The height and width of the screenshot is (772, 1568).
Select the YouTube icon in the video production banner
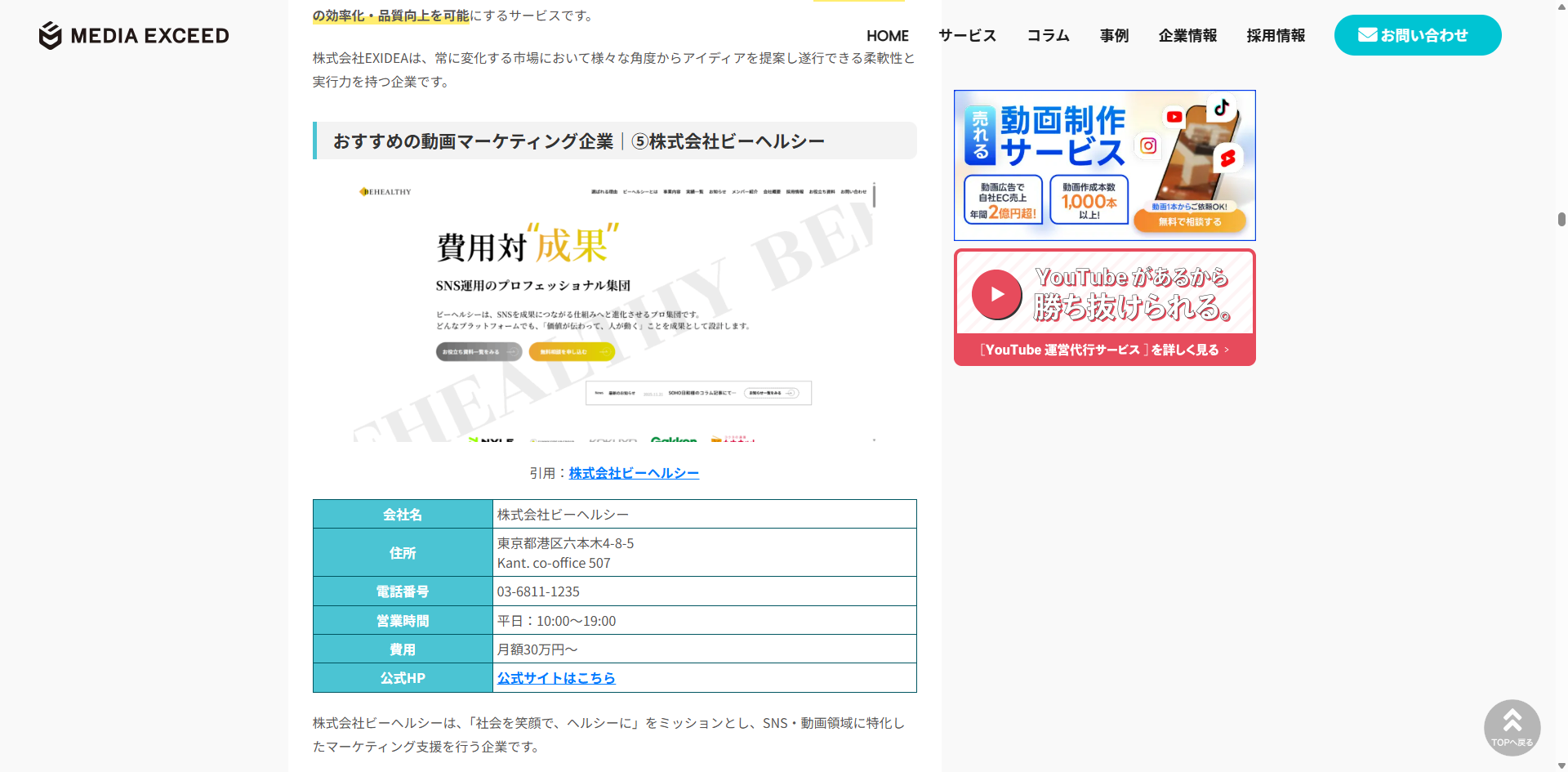point(1174,117)
